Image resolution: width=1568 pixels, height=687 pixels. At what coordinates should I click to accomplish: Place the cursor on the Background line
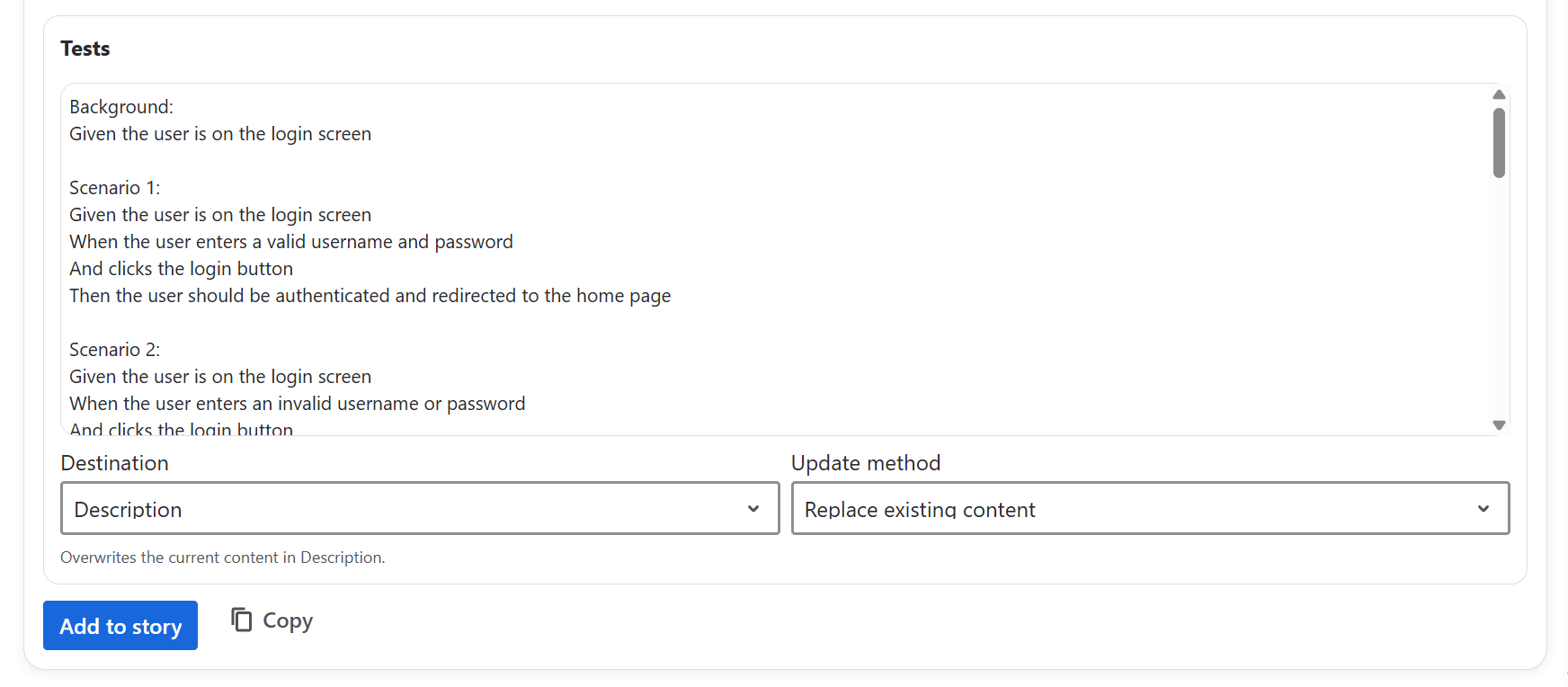121,106
